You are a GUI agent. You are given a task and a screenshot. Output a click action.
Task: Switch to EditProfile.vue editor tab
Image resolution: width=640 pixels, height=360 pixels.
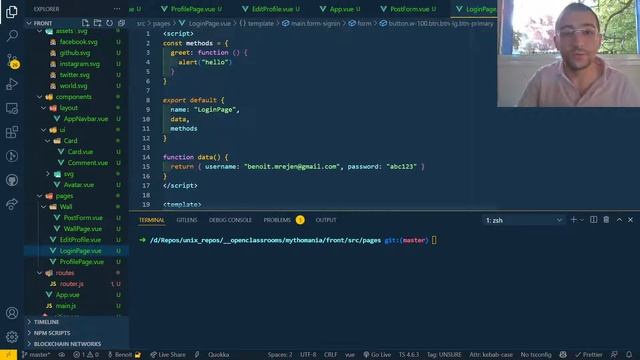tap(271, 9)
